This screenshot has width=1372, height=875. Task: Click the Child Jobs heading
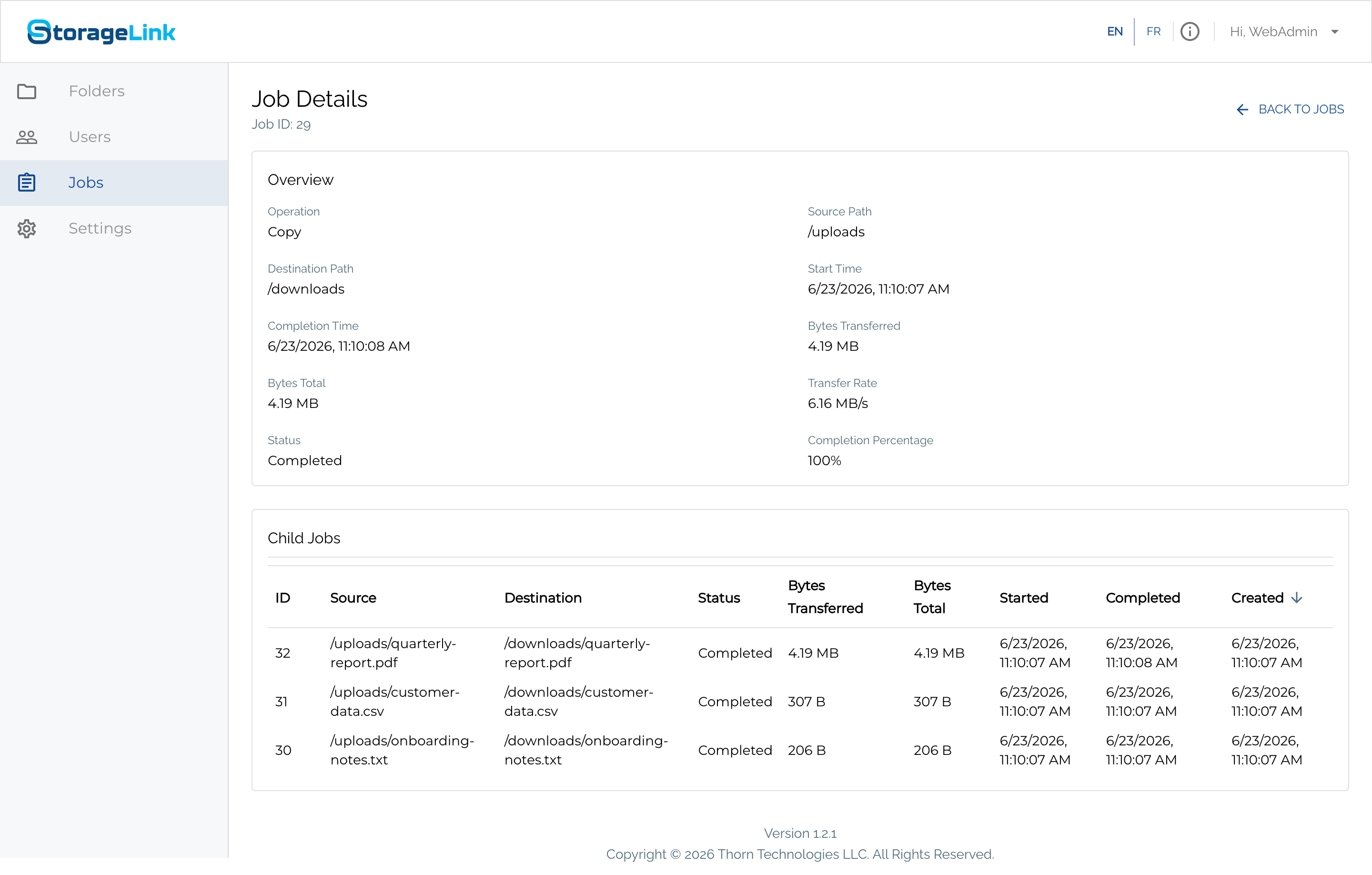303,538
